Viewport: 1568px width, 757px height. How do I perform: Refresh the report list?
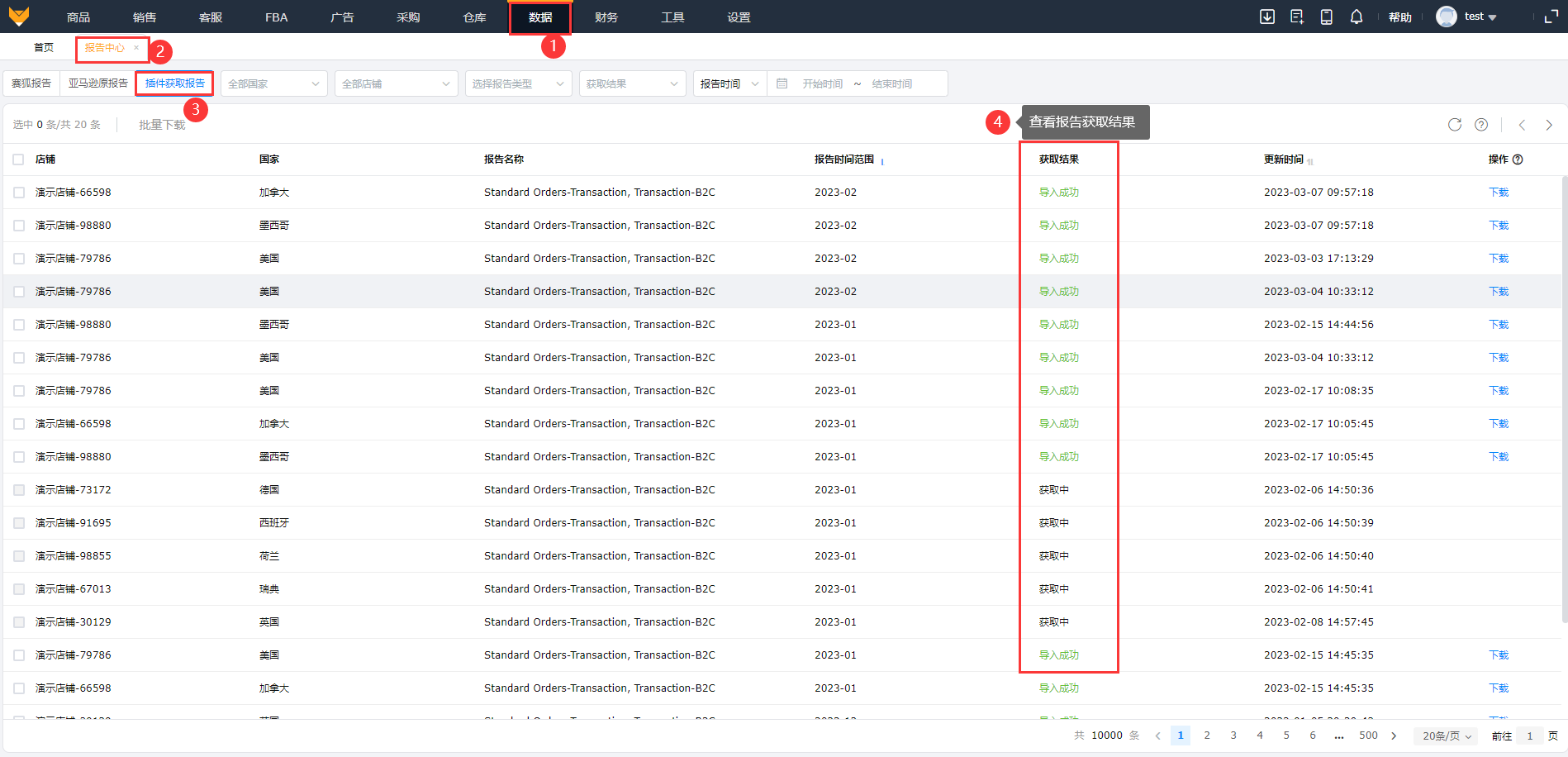click(x=1454, y=125)
